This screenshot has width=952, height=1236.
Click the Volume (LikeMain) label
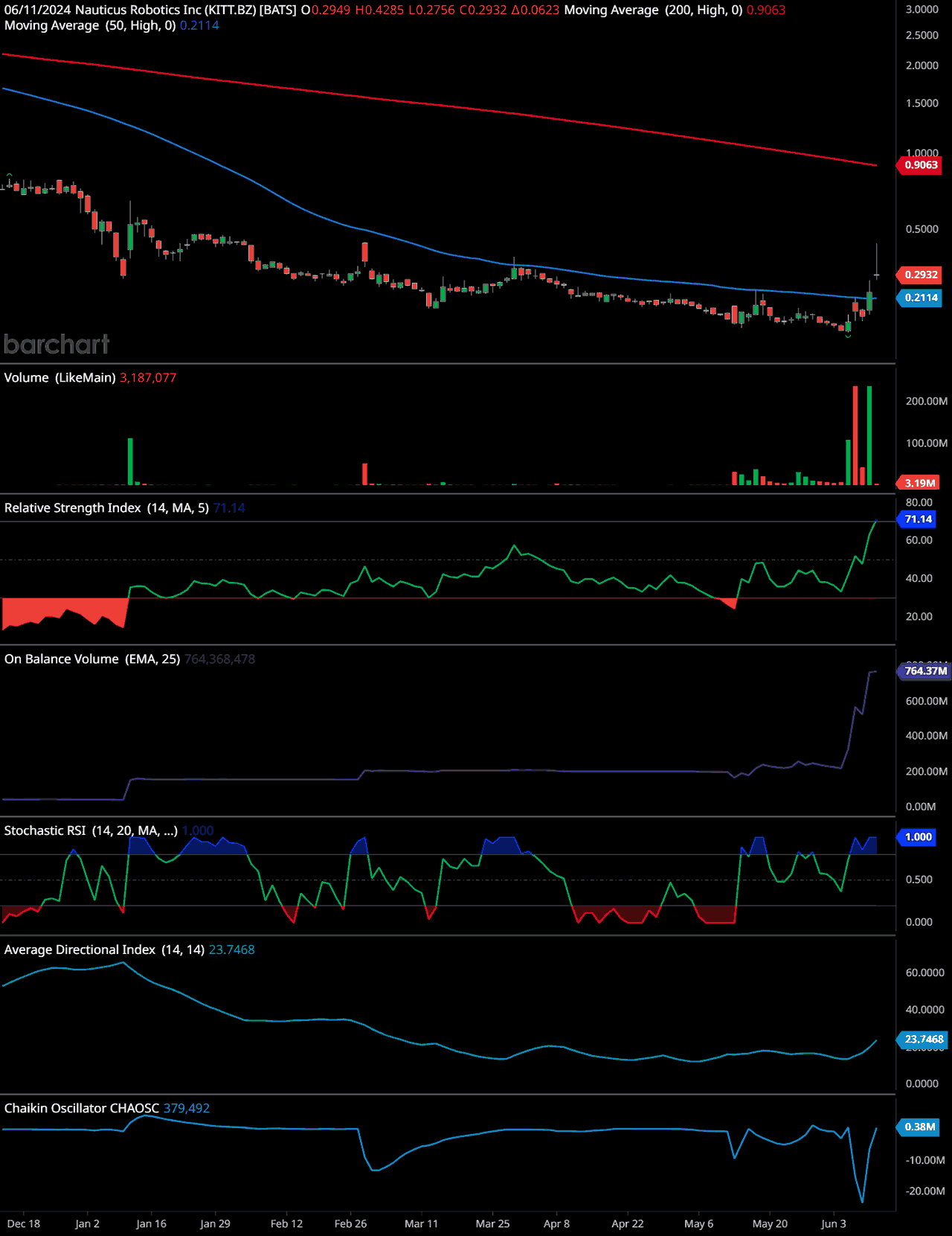pyautogui.click(x=59, y=378)
